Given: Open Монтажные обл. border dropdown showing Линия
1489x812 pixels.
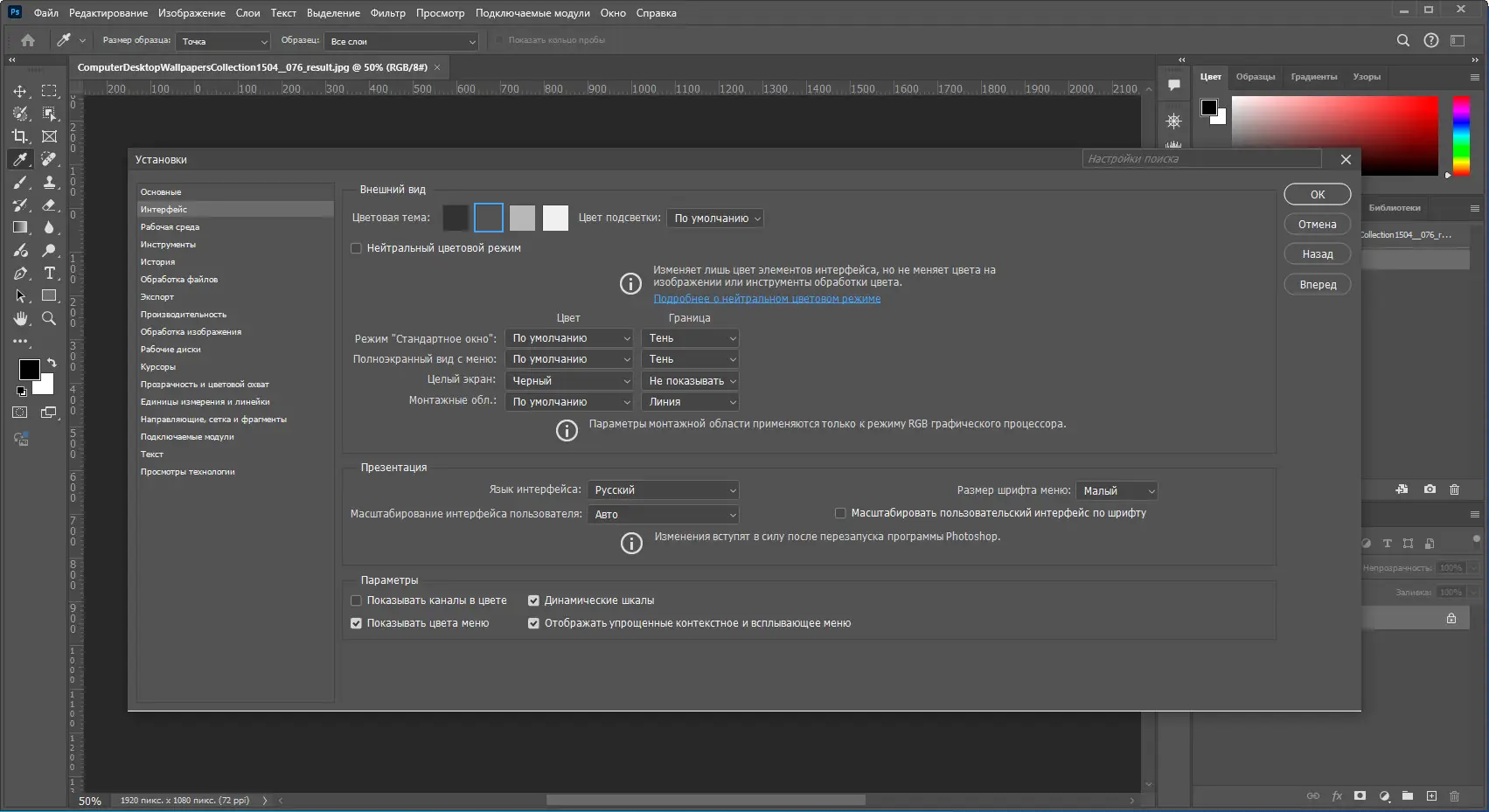Looking at the screenshot, I should 691,402.
